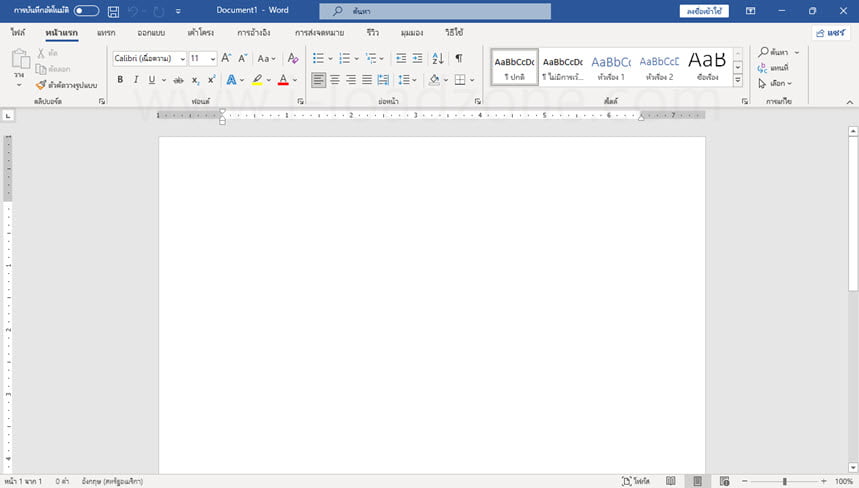Click the Undo arrow icon
The height and width of the screenshot is (488, 859).
click(x=133, y=11)
